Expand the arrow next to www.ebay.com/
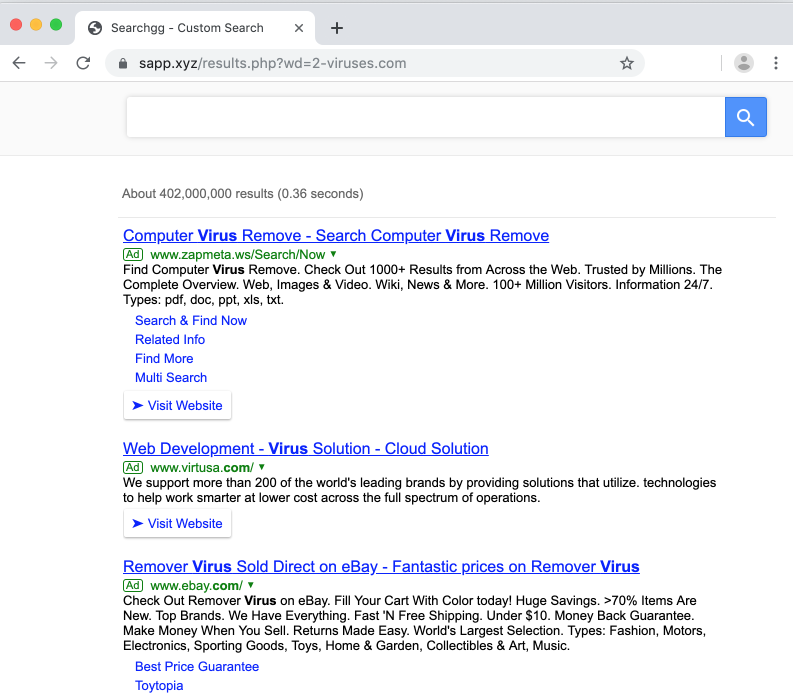Screen dimensions: 793x695 pos(250,585)
